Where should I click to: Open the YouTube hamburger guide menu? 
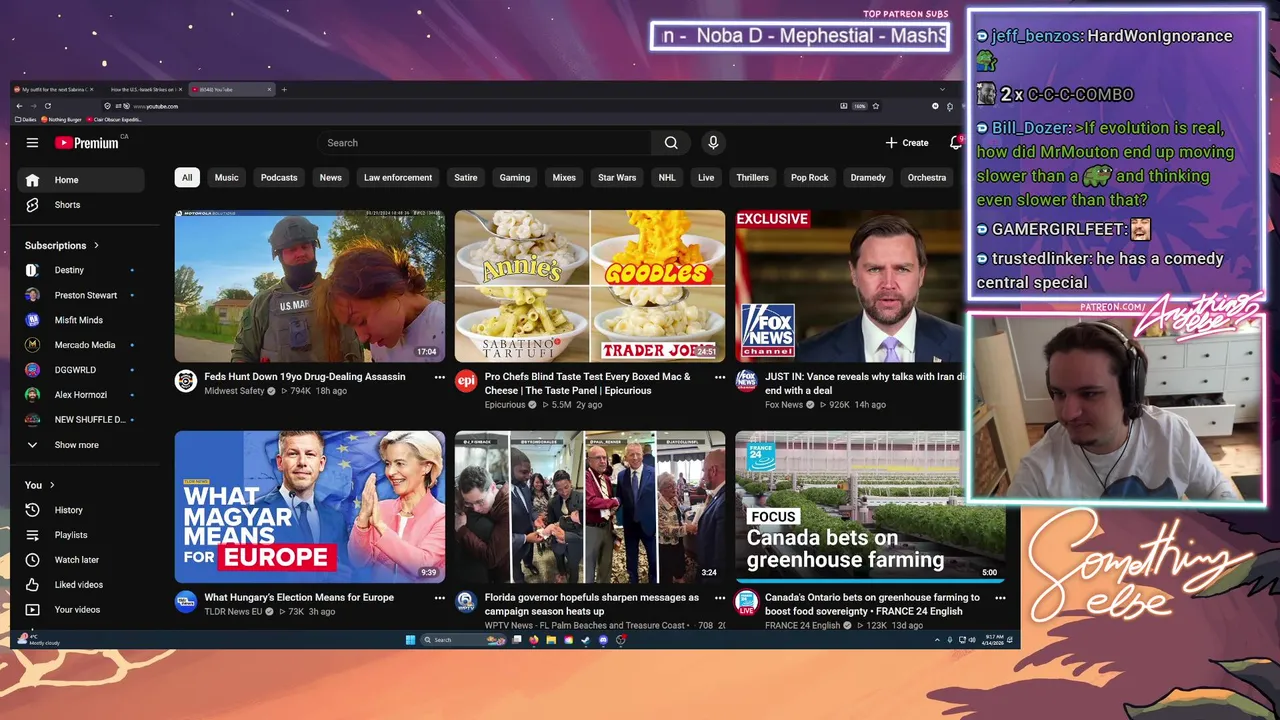32,143
